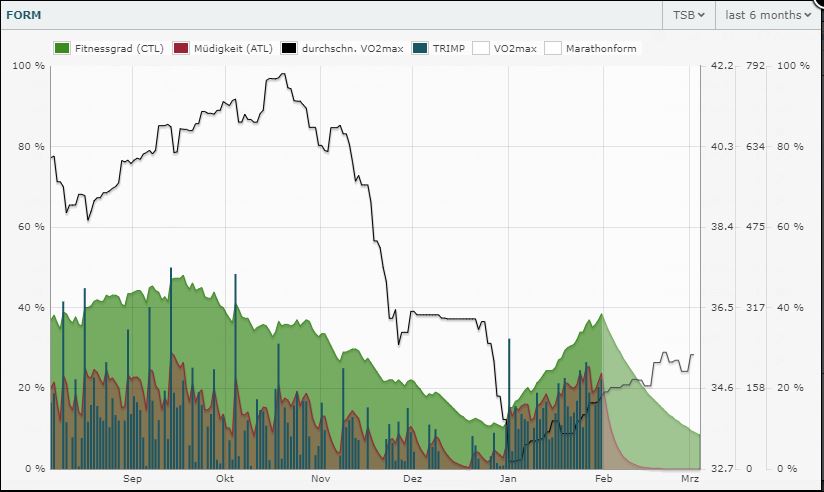Toggle the TRIMP legend text label
This screenshot has height=492, width=824.
[x=447, y=48]
